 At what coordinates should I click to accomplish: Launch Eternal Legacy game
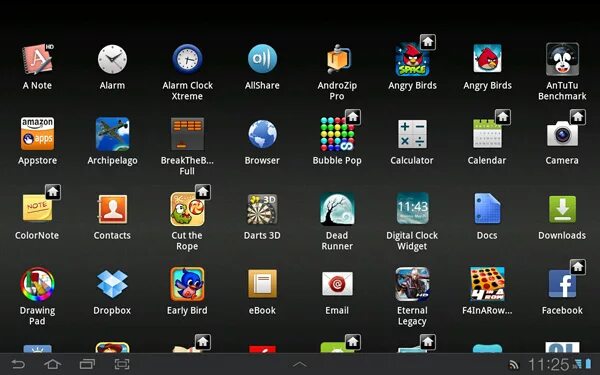tap(412, 284)
